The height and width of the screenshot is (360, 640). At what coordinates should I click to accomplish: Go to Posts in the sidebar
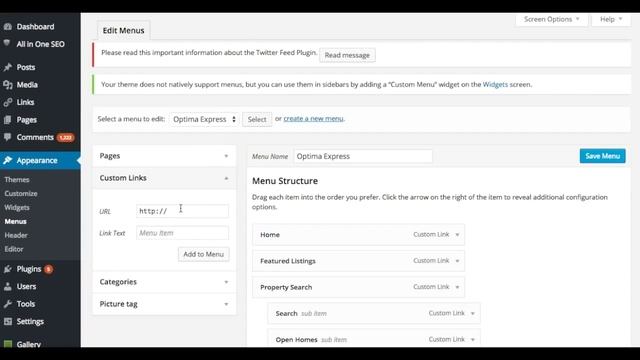[26, 67]
